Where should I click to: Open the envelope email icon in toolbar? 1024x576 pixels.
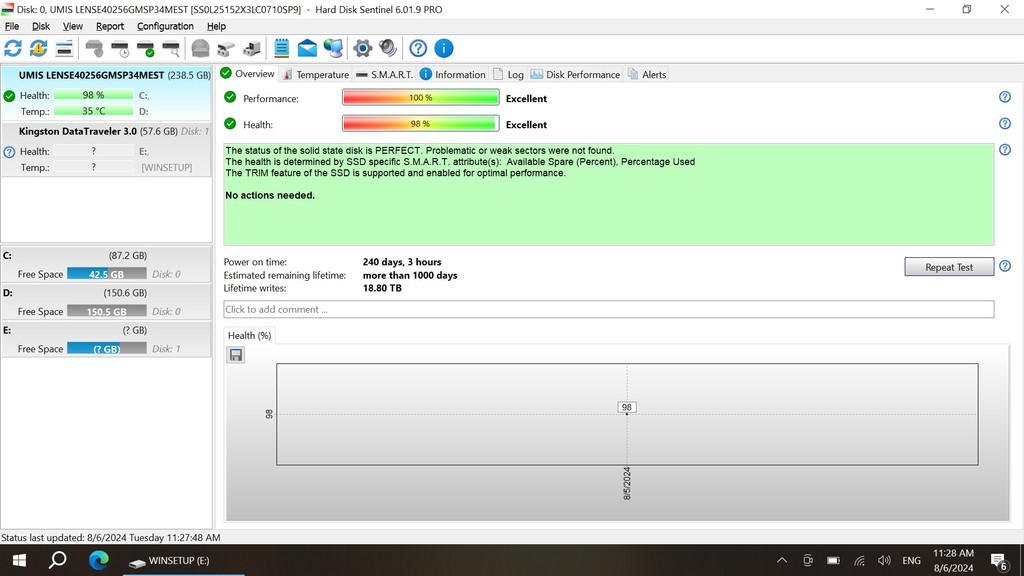coord(307,48)
